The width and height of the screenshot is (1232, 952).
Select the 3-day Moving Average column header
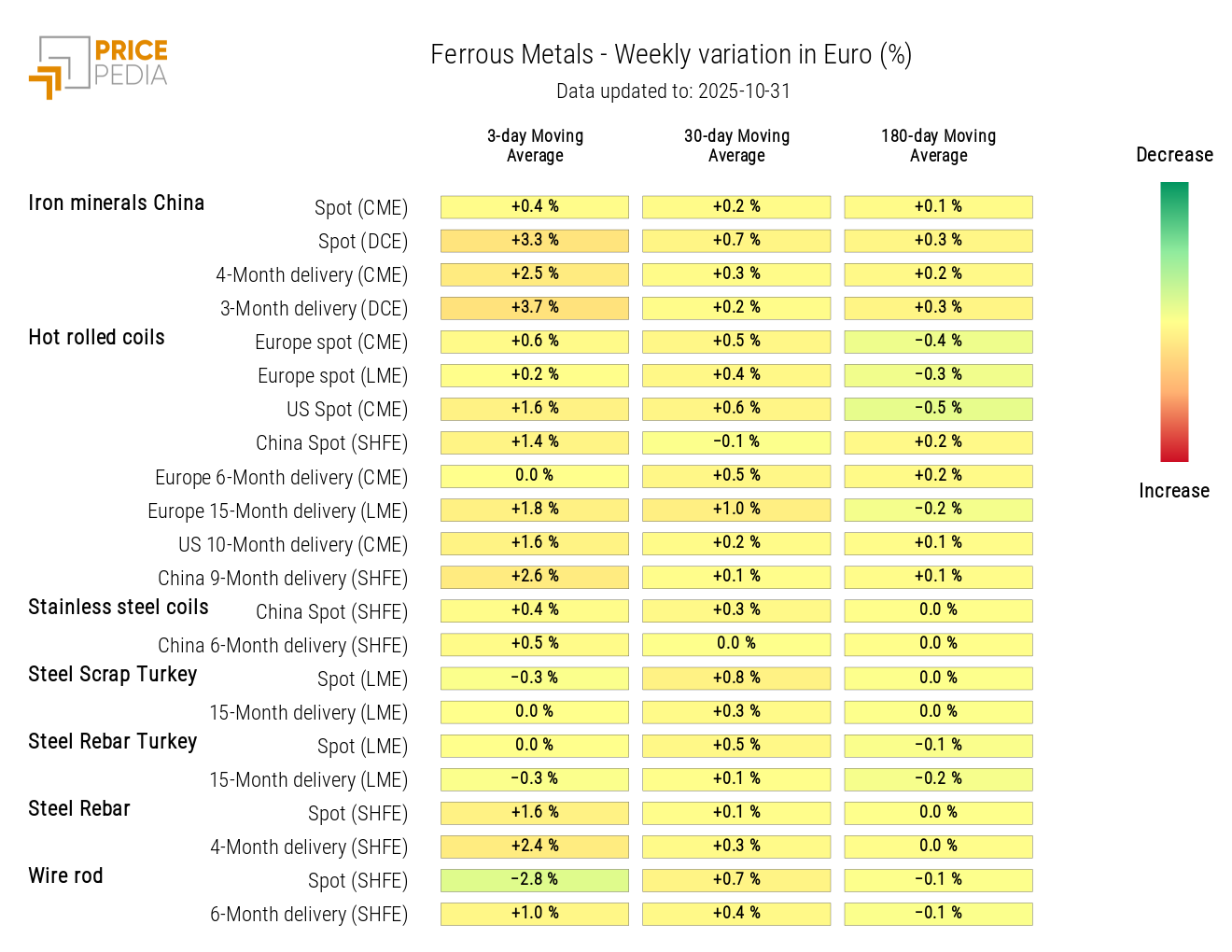tap(535, 146)
